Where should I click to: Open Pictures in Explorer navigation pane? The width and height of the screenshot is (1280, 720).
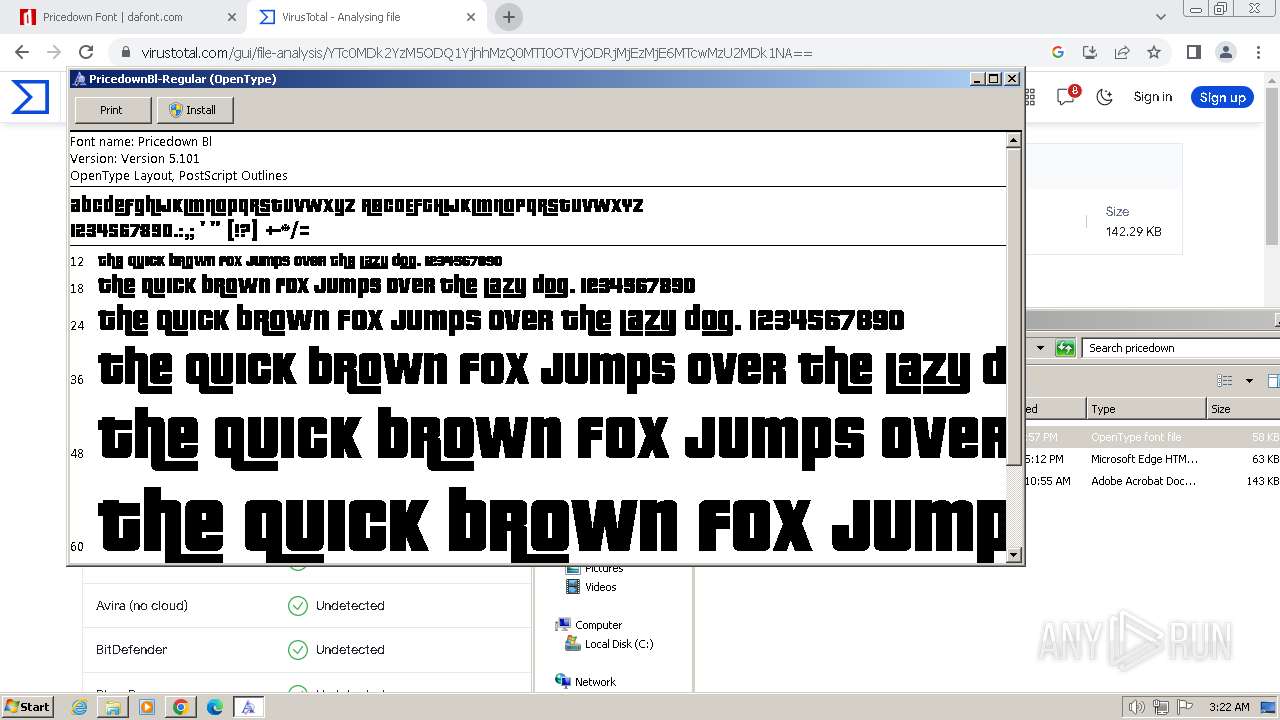pyautogui.click(x=594, y=569)
